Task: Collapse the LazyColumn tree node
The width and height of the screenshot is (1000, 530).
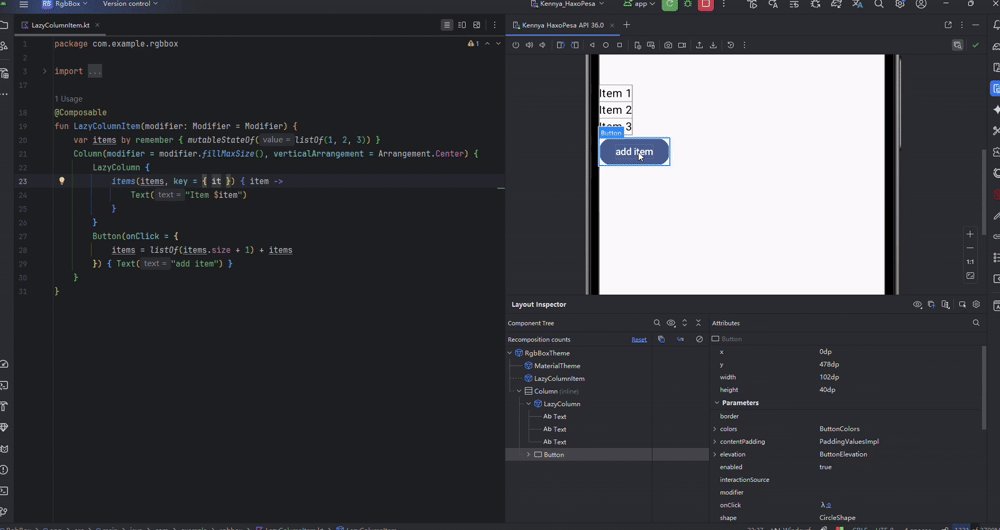Action: (529, 404)
